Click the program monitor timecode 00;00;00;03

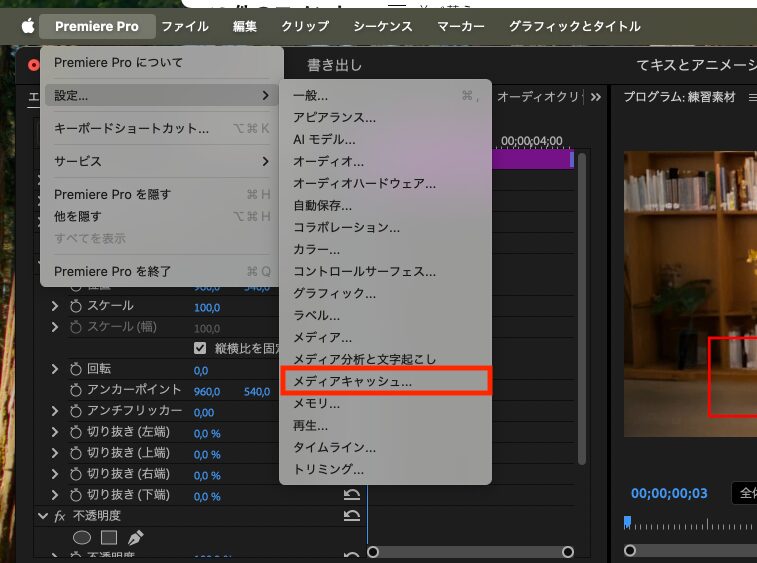669,493
